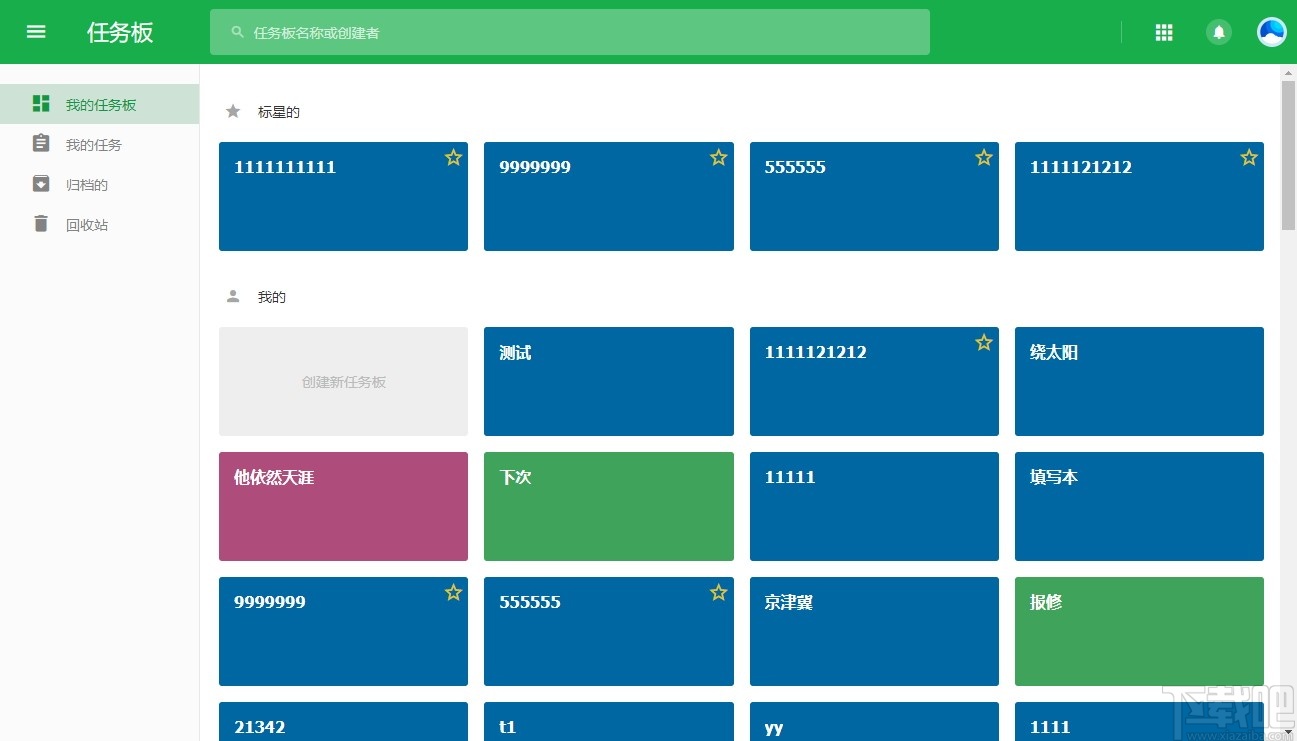This screenshot has height=741, width=1297.
Task: Open the 21342 board
Action: click(343, 721)
